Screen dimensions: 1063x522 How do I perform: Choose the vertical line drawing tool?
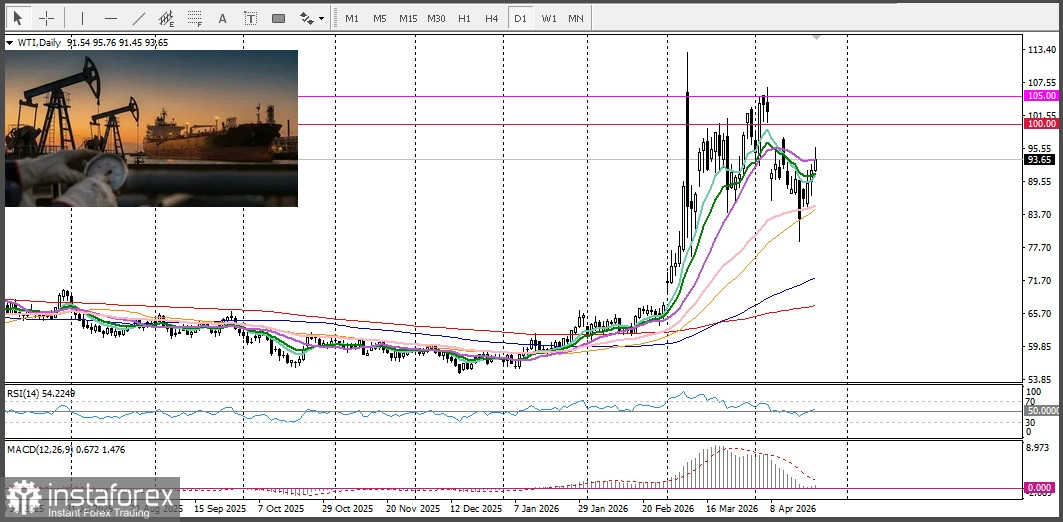click(x=82, y=18)
